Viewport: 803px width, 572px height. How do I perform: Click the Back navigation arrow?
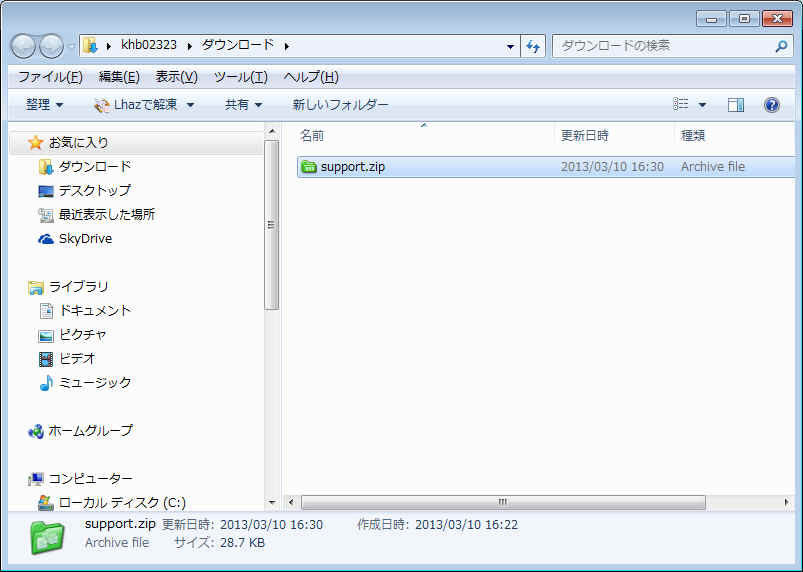[x=24, y=46]
